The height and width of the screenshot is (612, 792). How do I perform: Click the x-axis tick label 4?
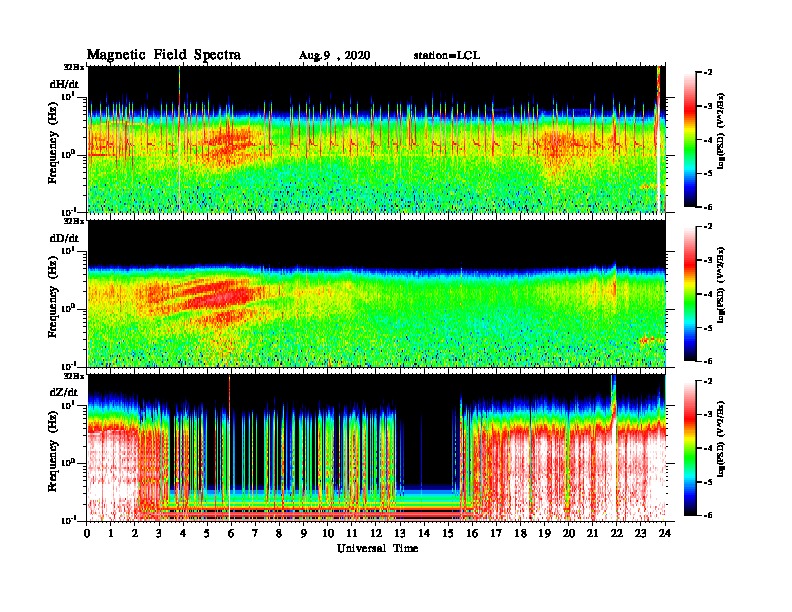[x=183, y=533]
